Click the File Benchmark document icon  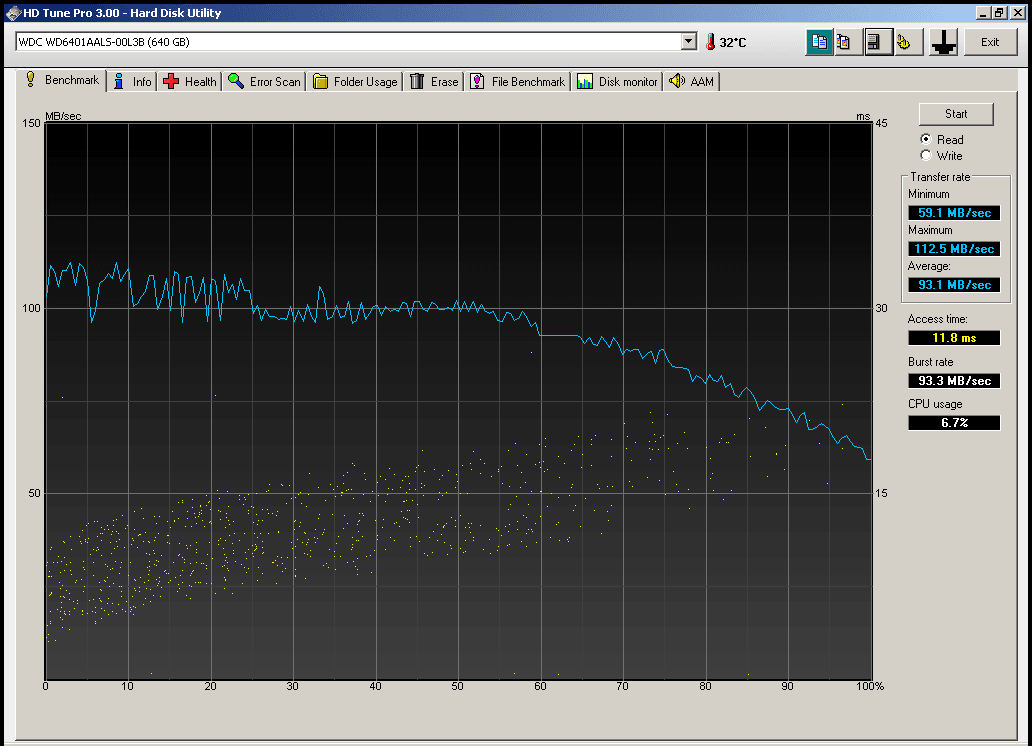tap(477, 81)
